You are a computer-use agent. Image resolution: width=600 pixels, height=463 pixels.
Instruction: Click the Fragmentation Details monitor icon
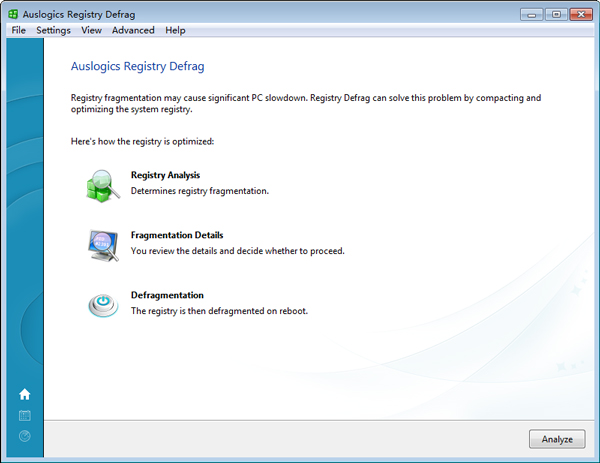pos(103,246)
